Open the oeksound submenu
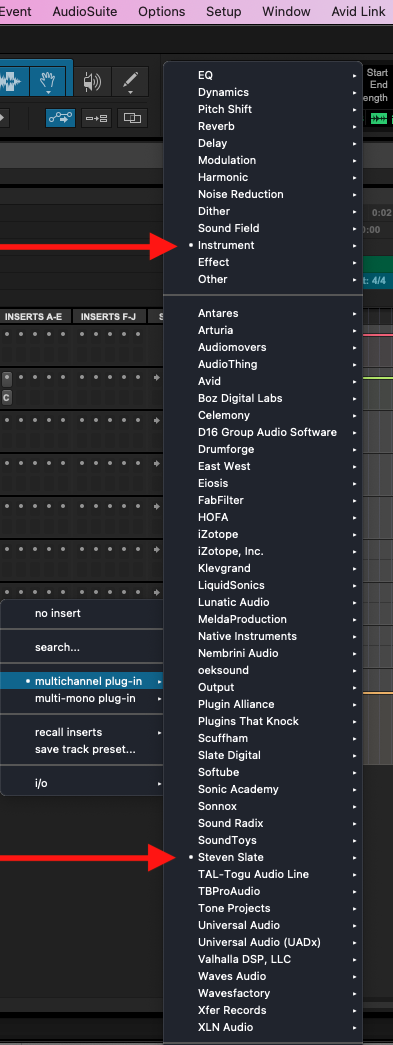 point(263,670)
